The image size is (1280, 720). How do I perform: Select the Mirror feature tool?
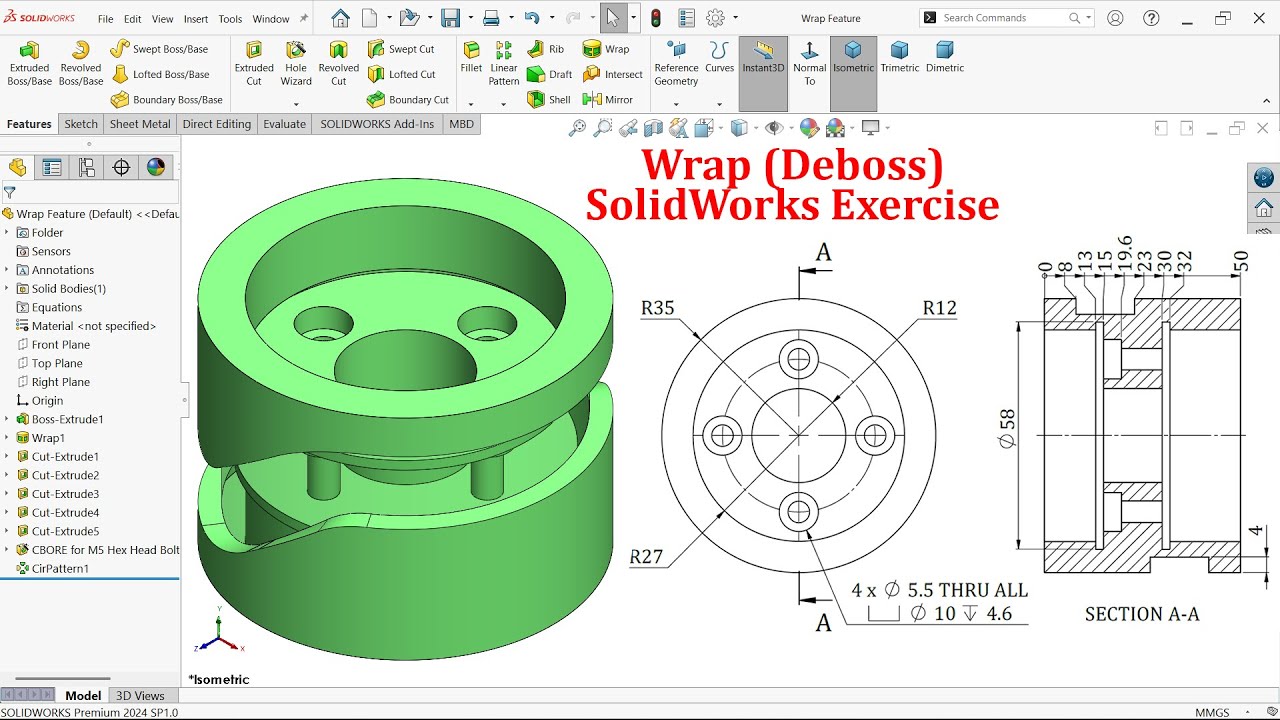click(608, 99)
